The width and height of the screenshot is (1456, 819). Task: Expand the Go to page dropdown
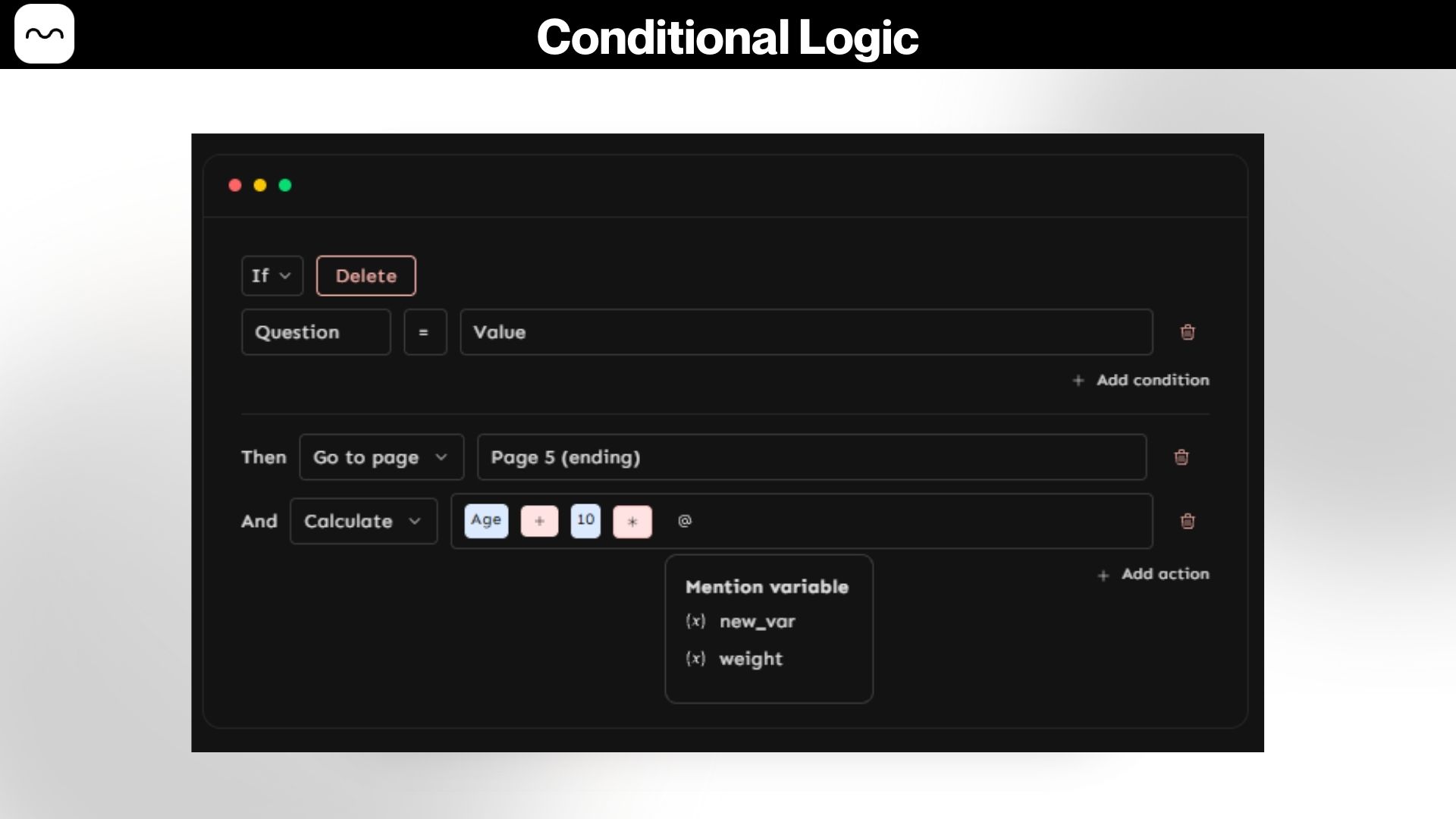pyautogui.click(x=381, y=457)
